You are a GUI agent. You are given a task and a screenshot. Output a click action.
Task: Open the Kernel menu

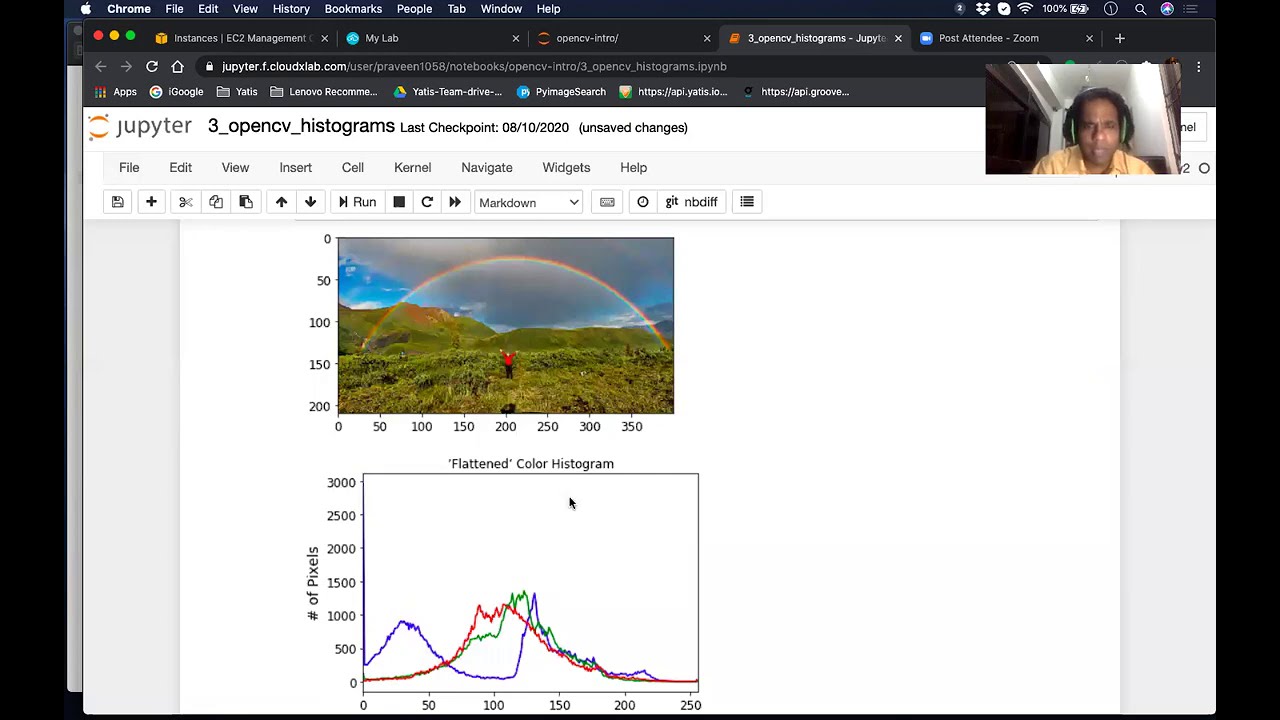413,168
